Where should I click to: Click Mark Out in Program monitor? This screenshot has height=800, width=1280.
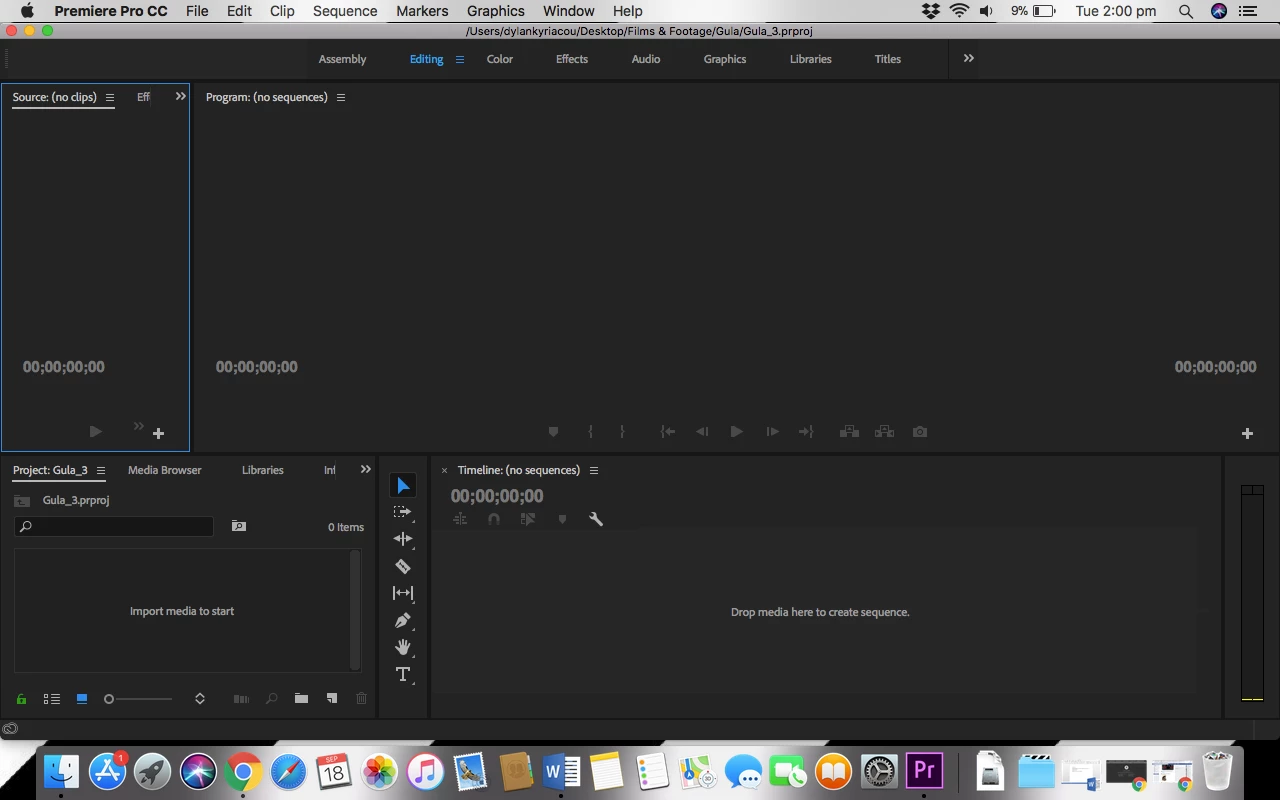click(x=622, y=432)
